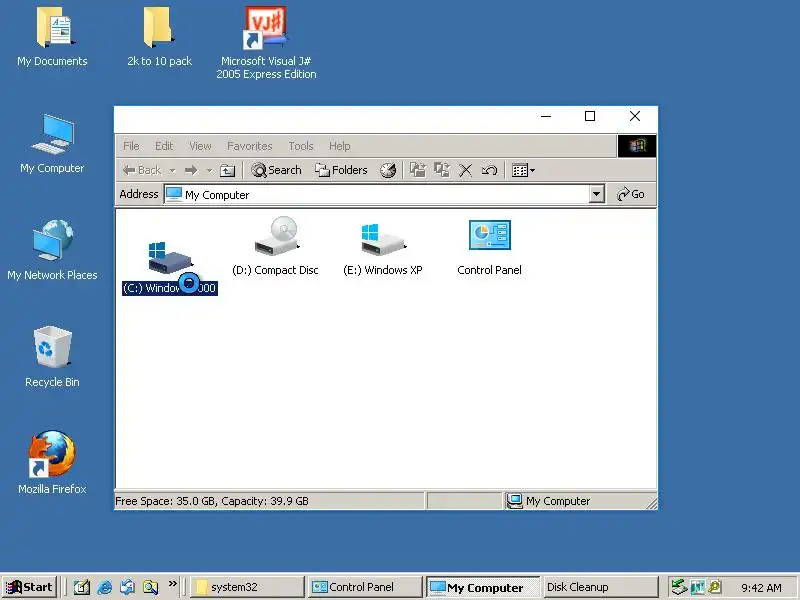Screen dimensions: 800x600
Task: Select the Recycle Bin icon
Action: (x=52, y=357)
